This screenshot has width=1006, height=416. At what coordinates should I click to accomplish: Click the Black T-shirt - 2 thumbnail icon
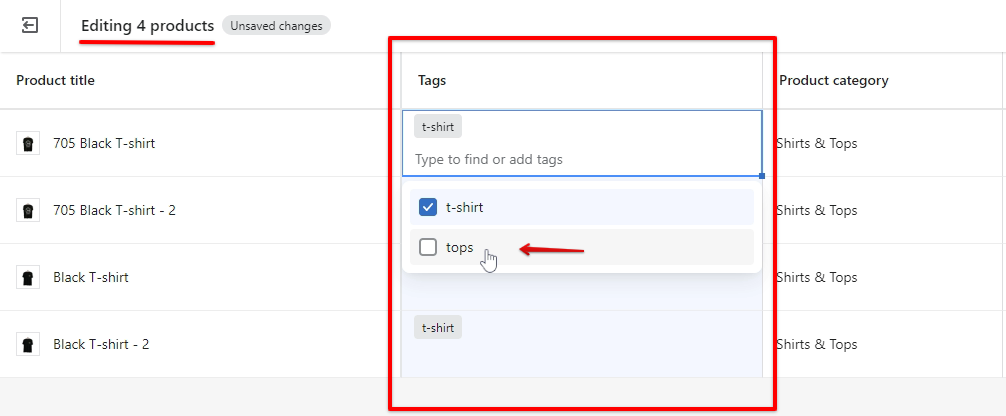point(28,344)
